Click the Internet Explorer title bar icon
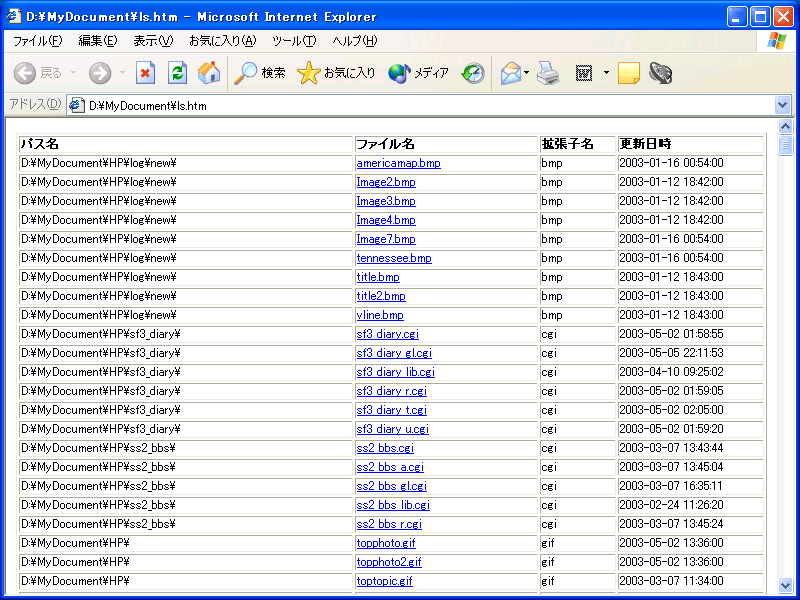 (14, 17)
